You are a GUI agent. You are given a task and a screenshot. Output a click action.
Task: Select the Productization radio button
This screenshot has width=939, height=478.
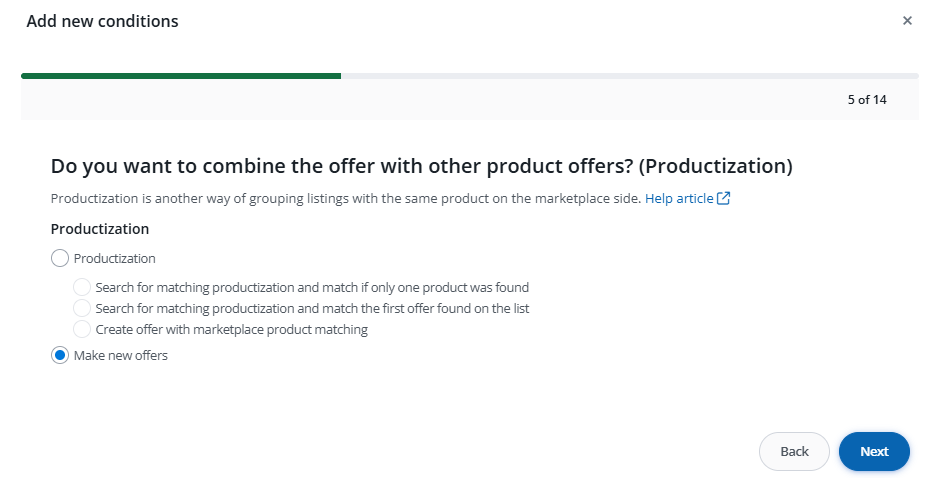(x=60, y=258)
